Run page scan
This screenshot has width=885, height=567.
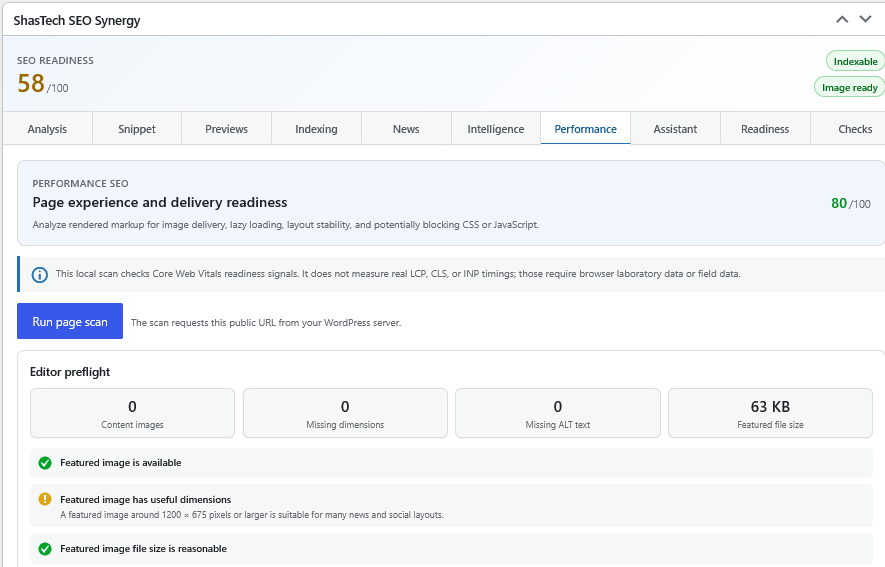pyautogui.click(x=70, y=321)
